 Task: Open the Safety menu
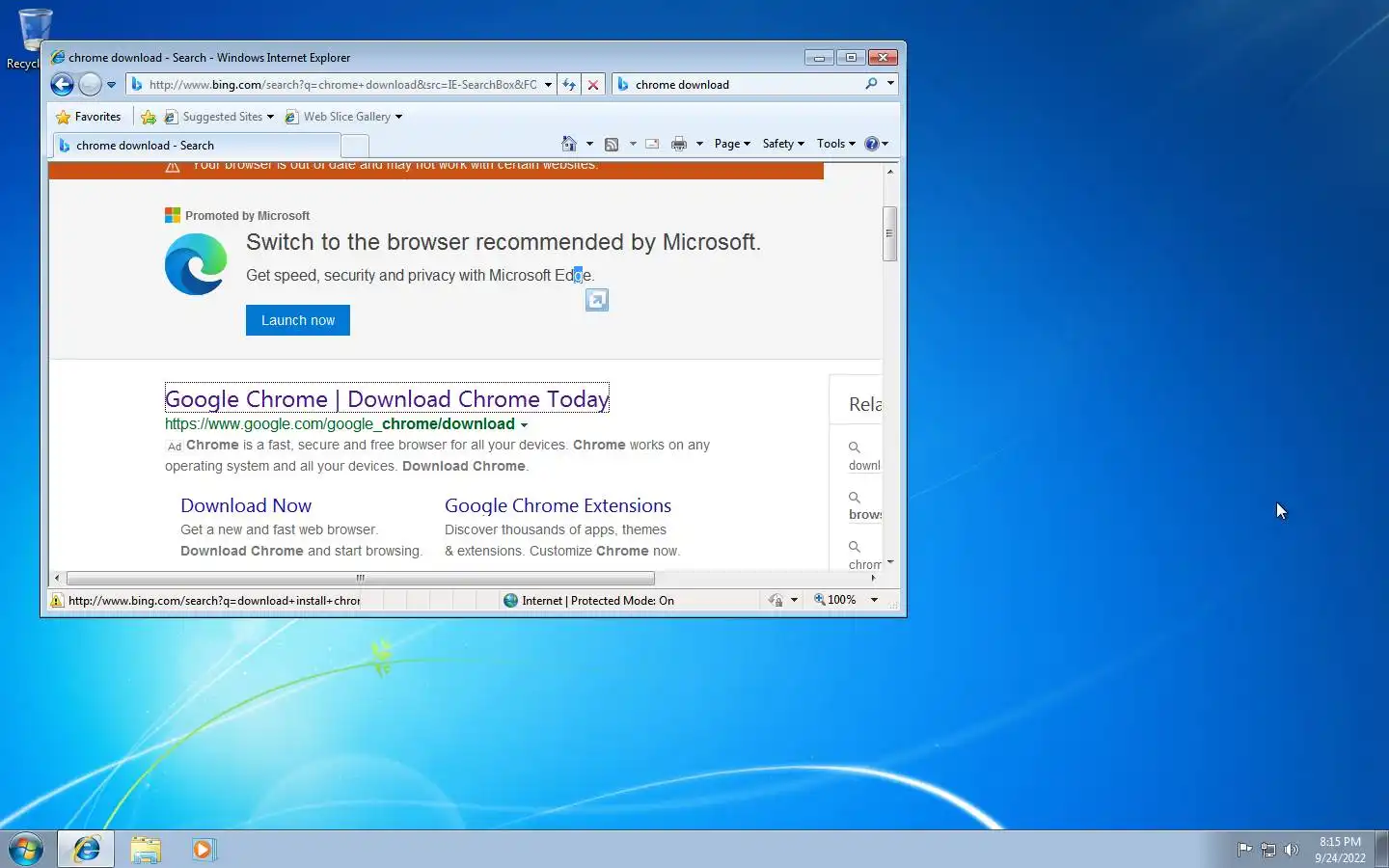tap(783, 144)
